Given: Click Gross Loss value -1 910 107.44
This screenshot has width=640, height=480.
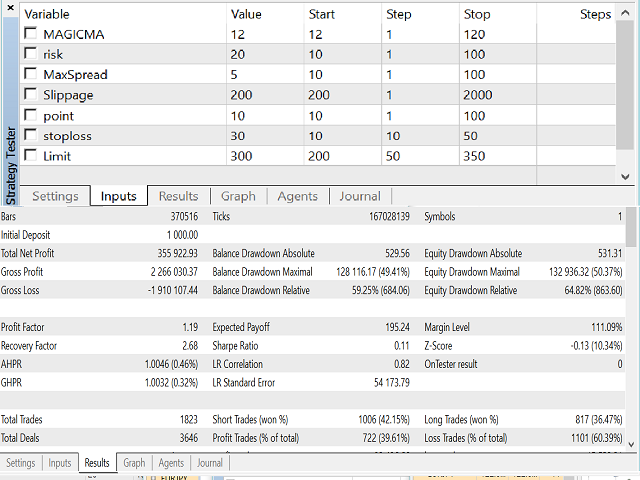Looking at the screenshot, I should coord(173,290).
